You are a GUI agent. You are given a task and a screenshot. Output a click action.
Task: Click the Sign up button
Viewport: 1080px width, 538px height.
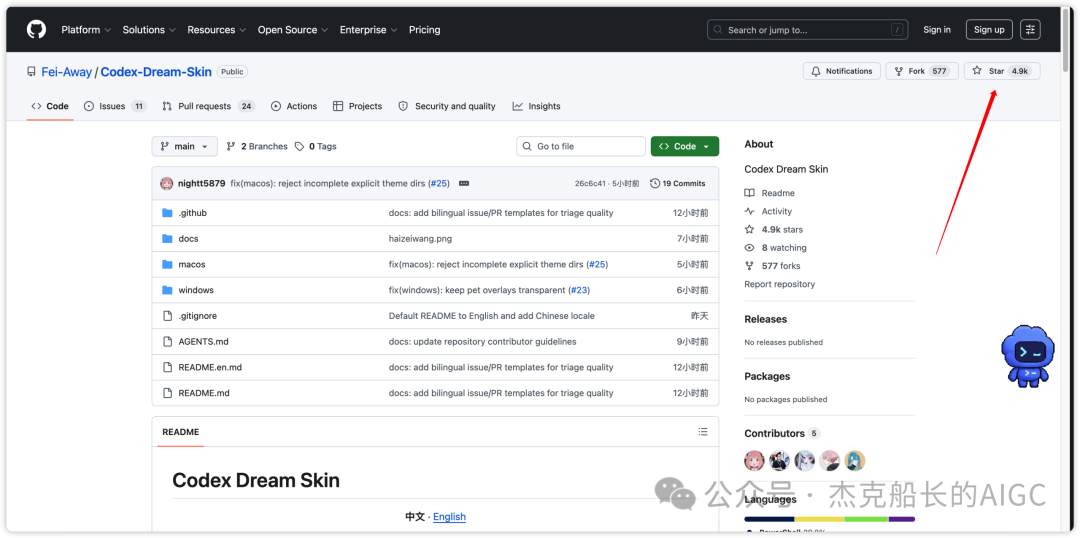coord(989,30)
